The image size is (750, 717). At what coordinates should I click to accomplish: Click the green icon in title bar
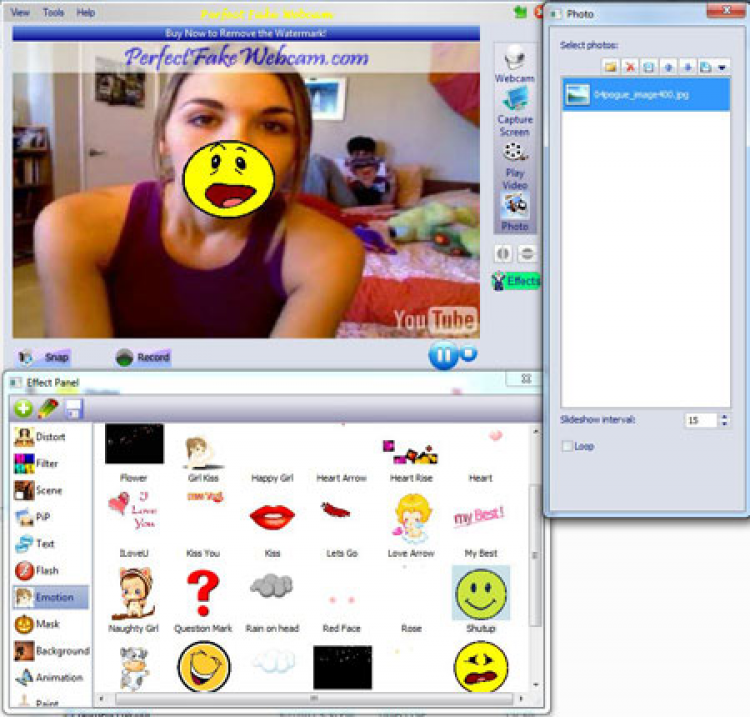[520, 12]
